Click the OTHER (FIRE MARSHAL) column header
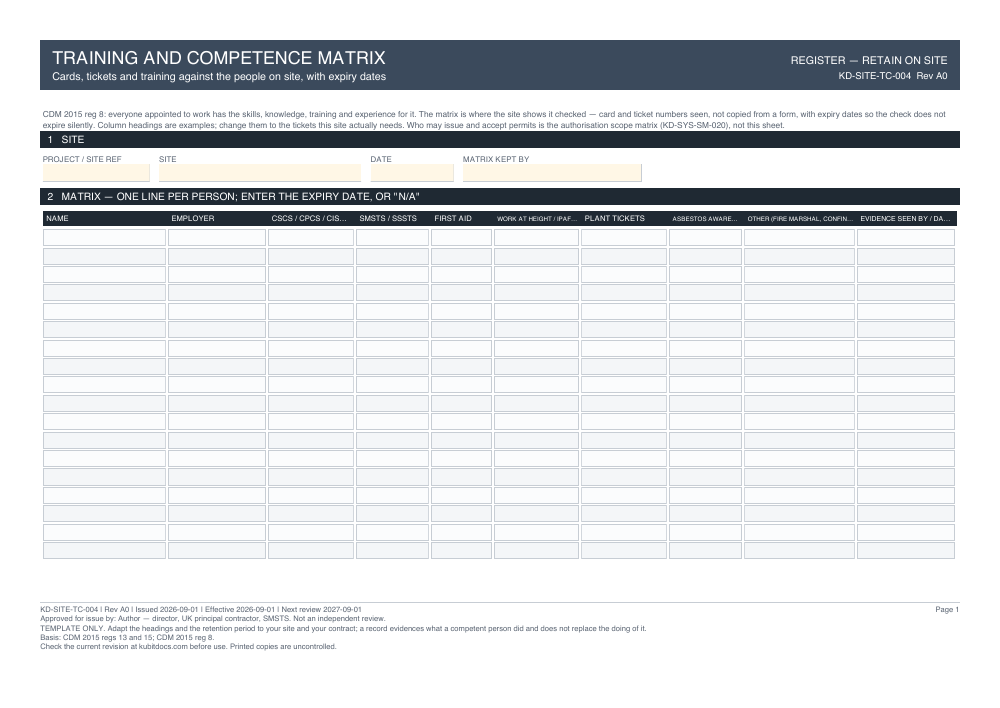This screenshot has width=1000, height=708. point(800,218)
